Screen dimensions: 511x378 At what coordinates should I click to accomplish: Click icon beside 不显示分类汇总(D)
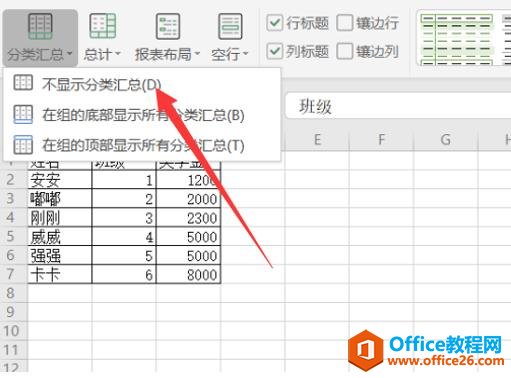pos(23,83)
